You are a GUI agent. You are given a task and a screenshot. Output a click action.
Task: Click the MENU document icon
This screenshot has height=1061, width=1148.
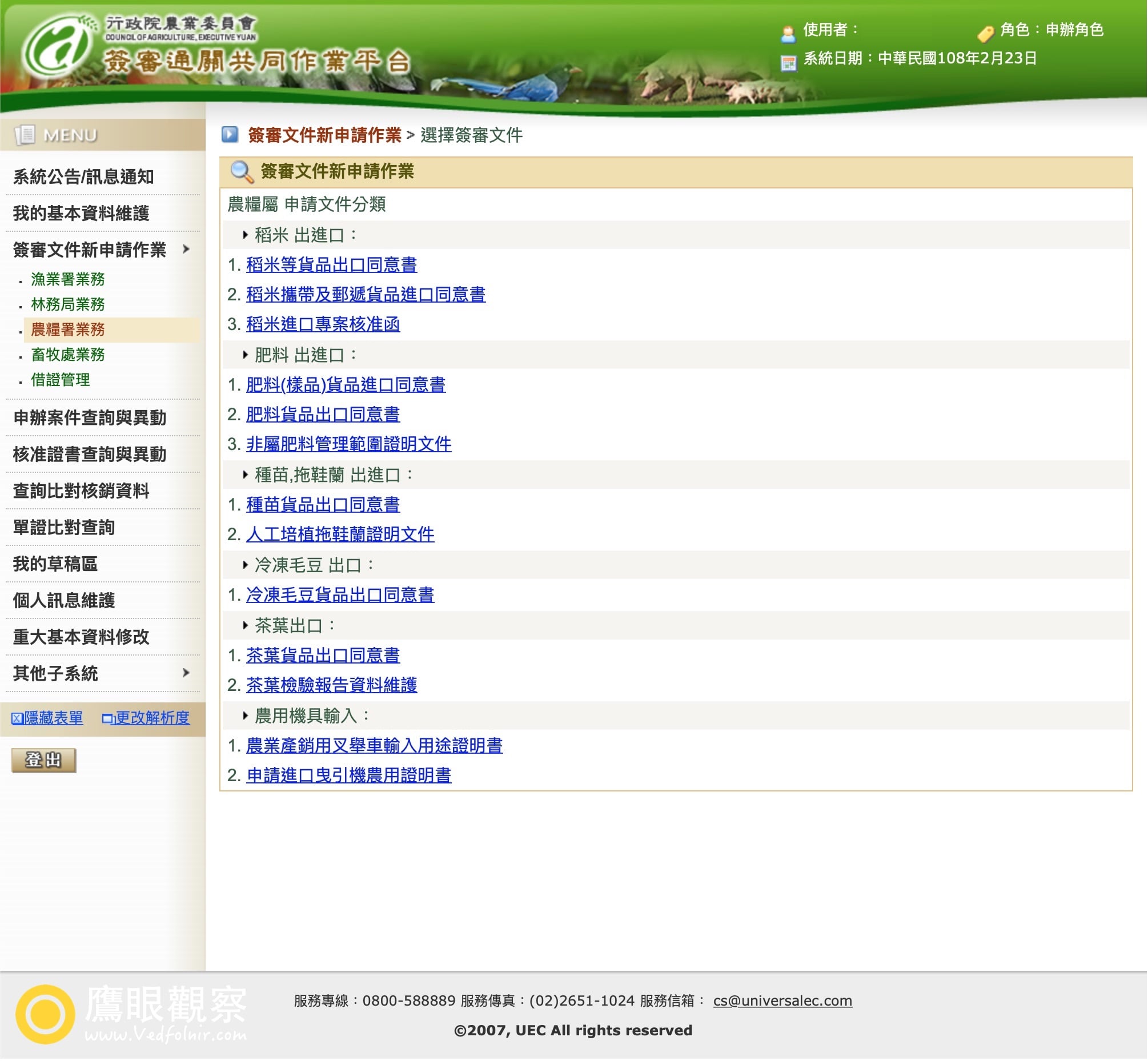(25, 135)
